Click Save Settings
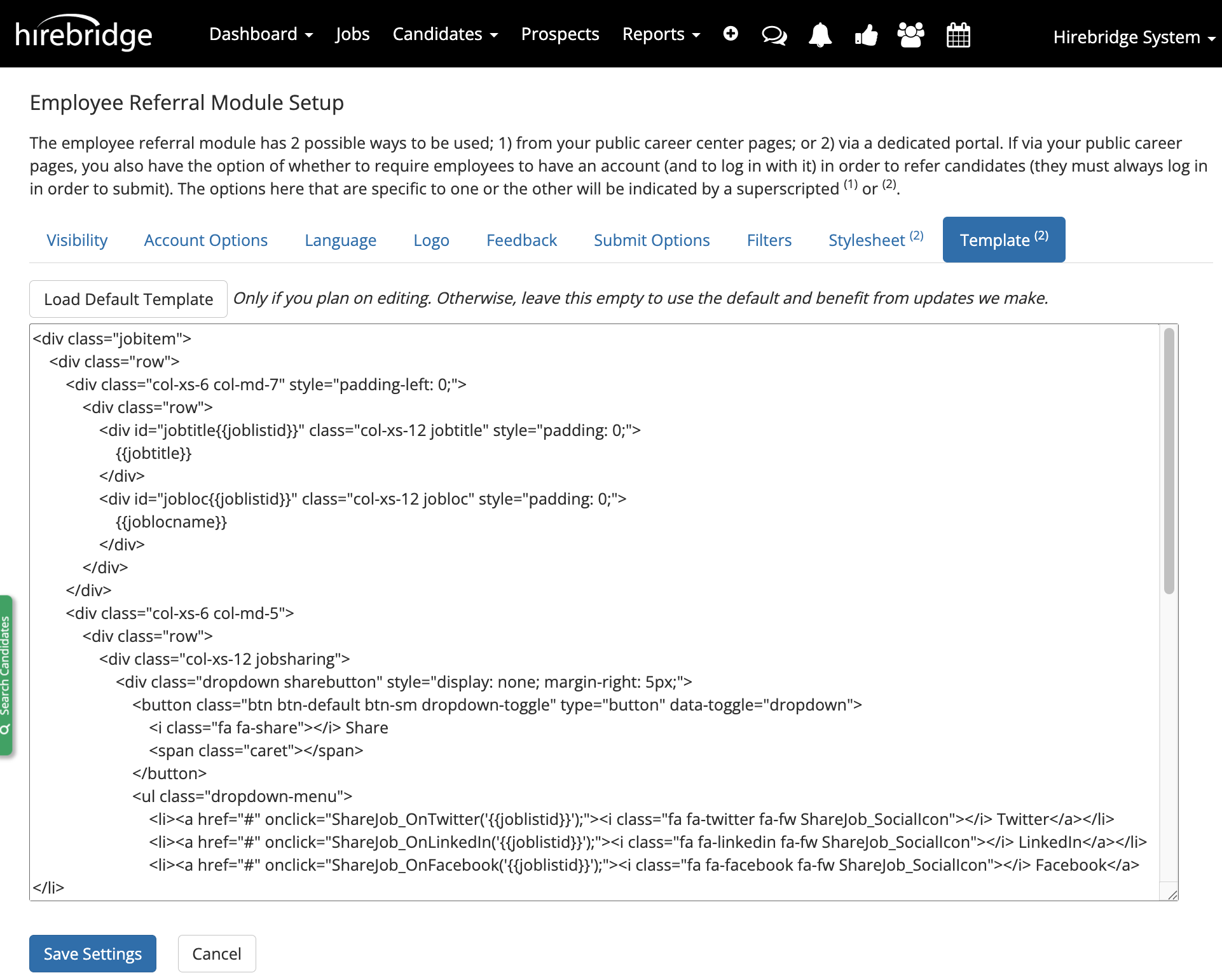 [x=92, y=953]
